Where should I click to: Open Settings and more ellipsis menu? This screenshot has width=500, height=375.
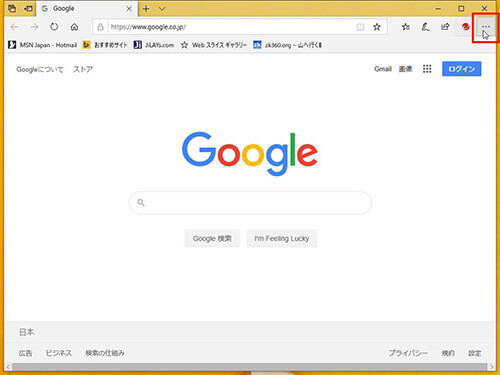(x=486, y=27)
